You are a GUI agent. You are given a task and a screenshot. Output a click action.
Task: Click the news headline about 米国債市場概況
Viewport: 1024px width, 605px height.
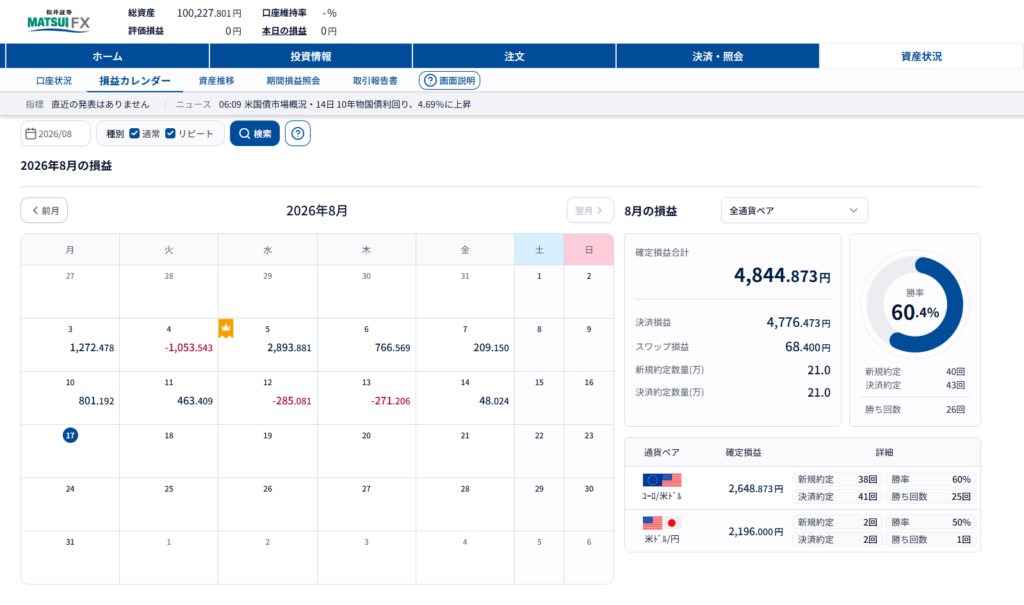345,104
